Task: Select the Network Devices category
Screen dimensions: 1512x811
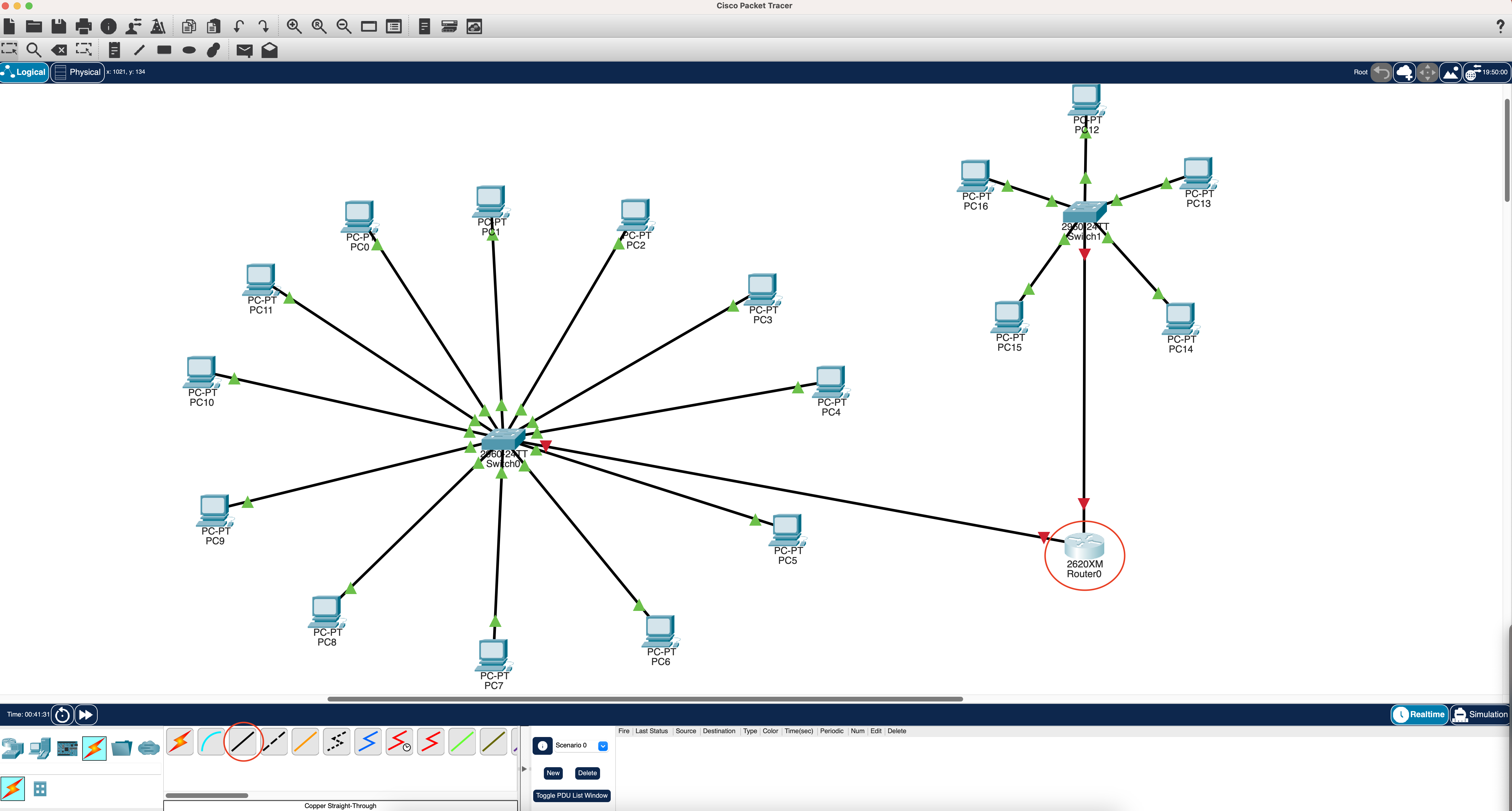Action: click(12, 748)
